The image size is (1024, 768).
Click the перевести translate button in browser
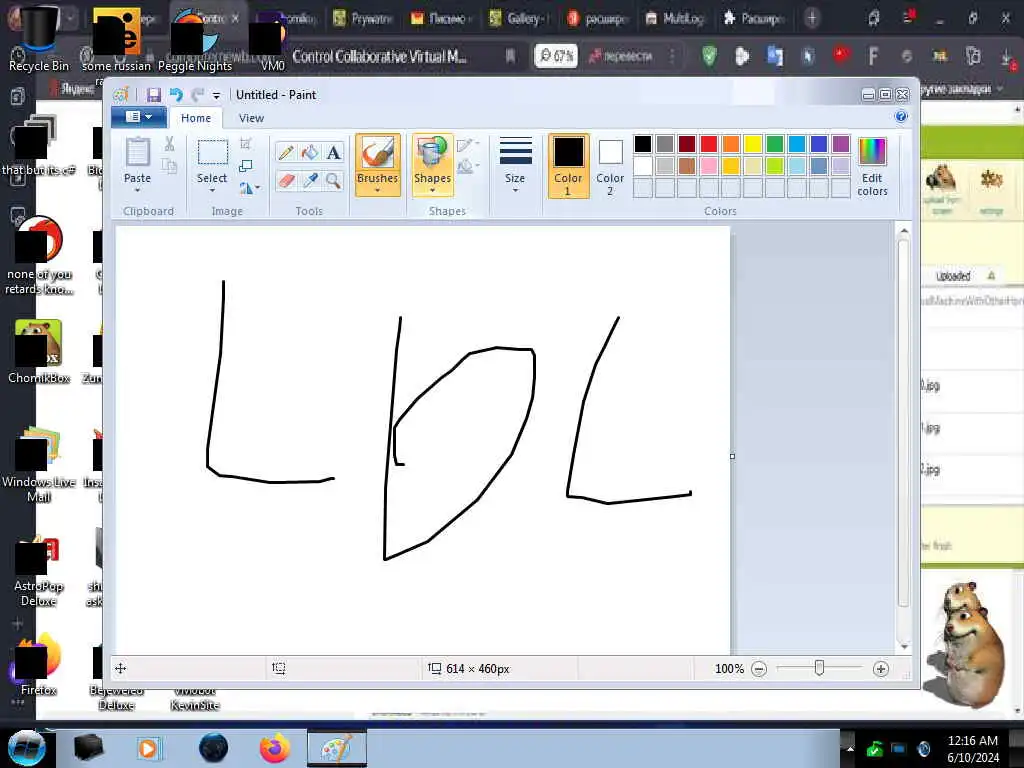(x=621, y=56)
